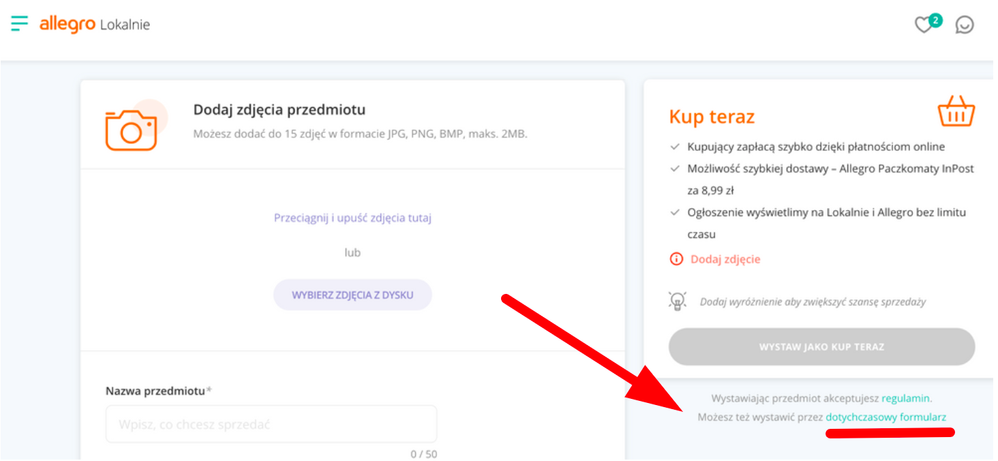
Task: Click the Przeciągnij i upuść zdjęcia drop area
Action: [x=352, y=218]
